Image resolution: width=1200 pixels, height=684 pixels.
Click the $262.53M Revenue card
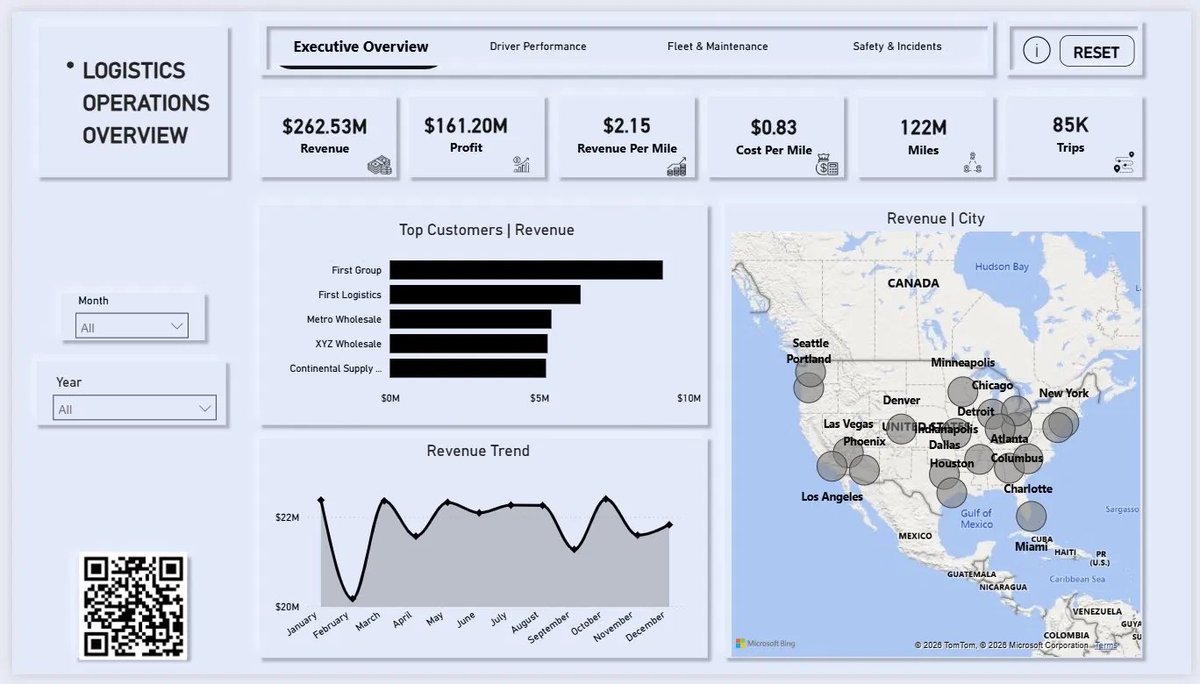tap(329, 138)
